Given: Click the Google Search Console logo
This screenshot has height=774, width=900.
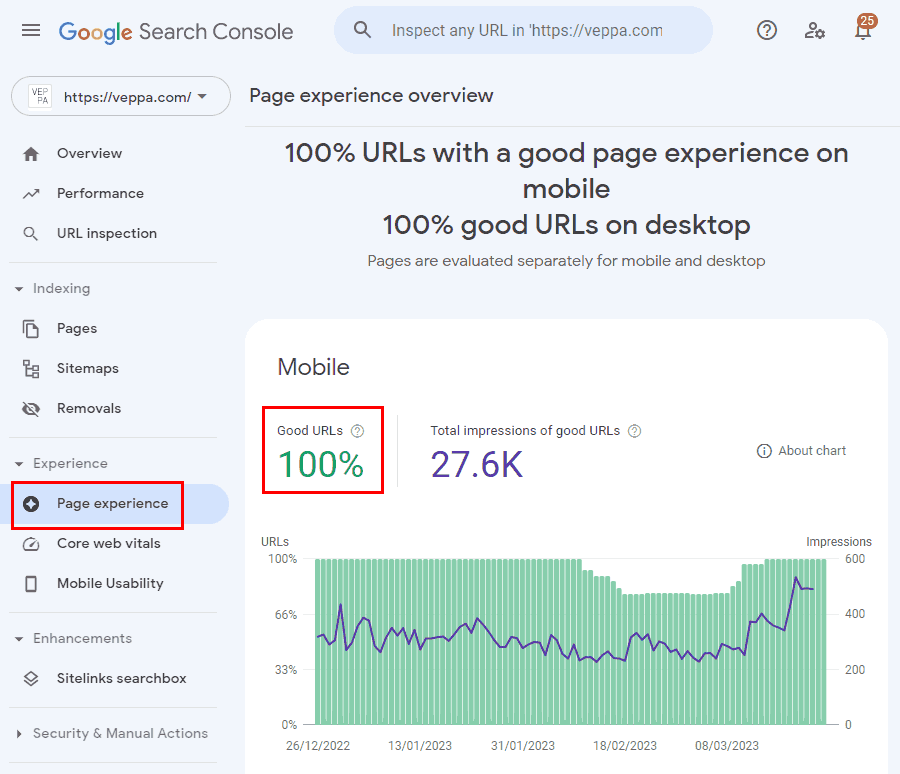Looking at the screenshot, I should click(x=176, y=32).
